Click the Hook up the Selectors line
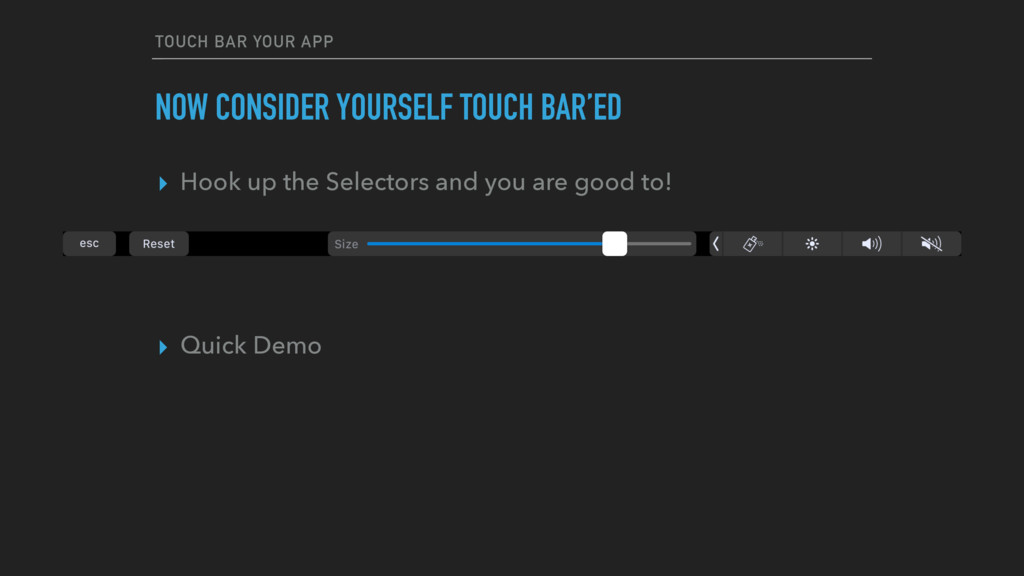1024x576 pixels. point(426,182)
